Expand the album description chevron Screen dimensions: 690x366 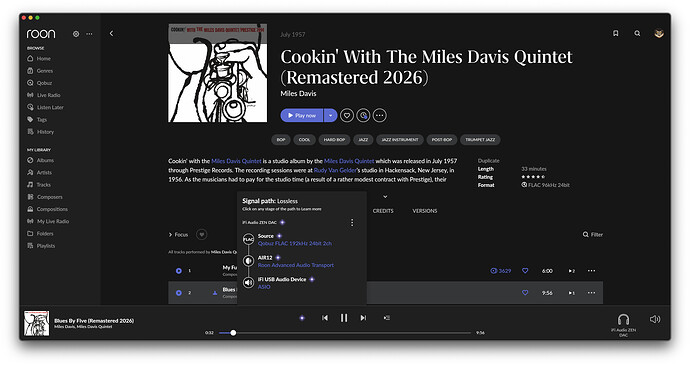(385, 197)
